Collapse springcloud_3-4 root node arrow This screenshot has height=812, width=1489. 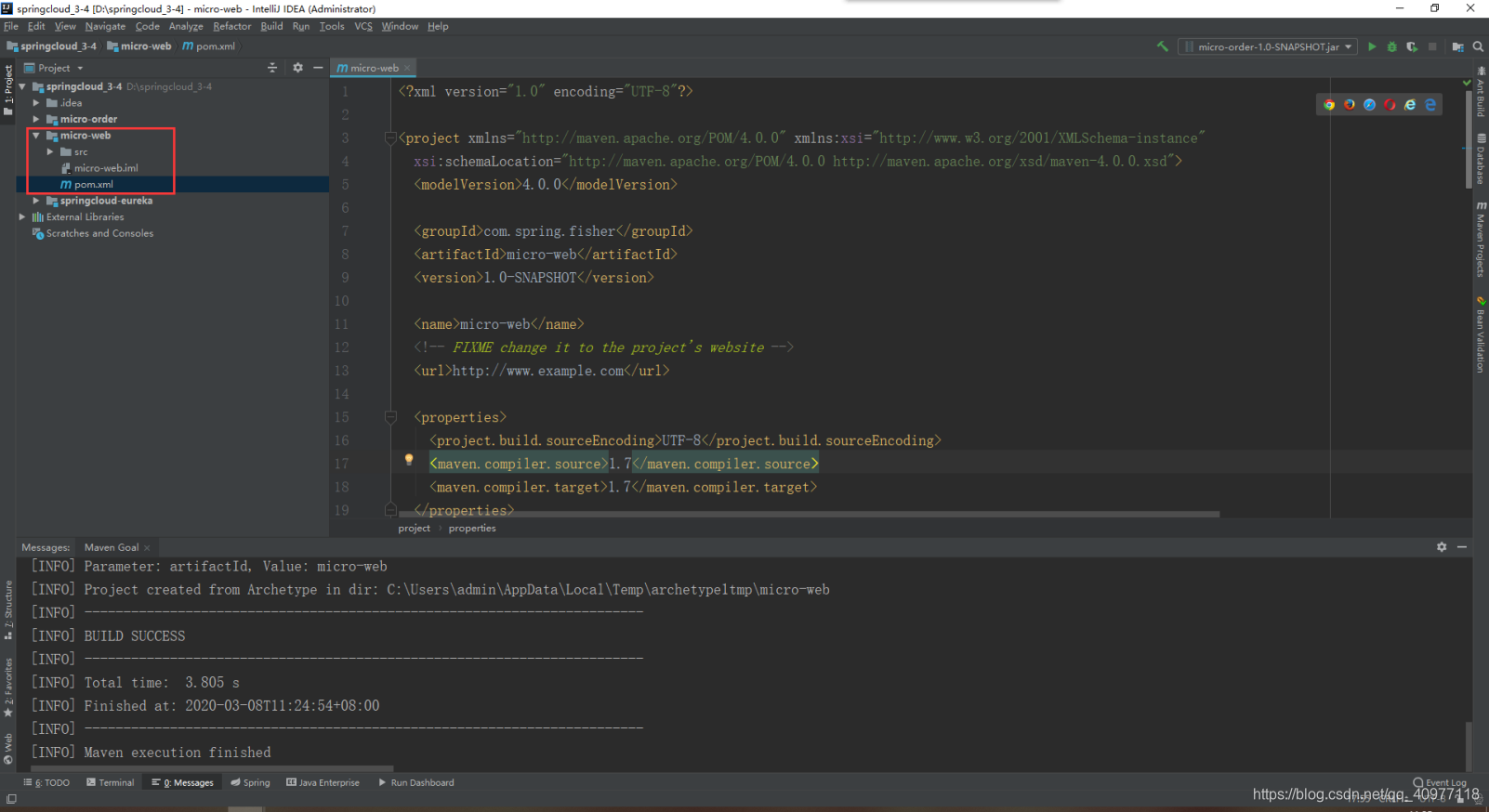(22, 86)
